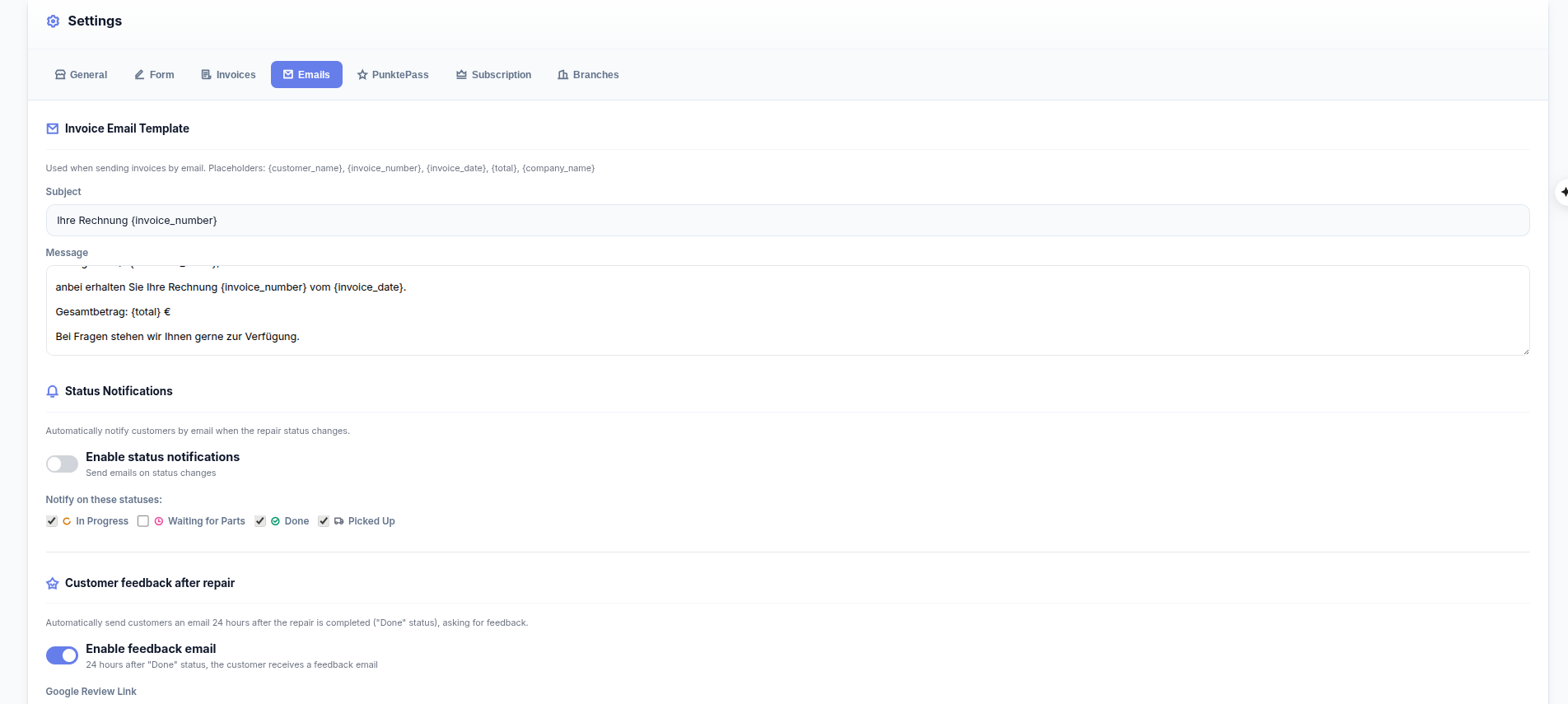Click inside the Message text area

pyautogui.click(x=787, y=310)
